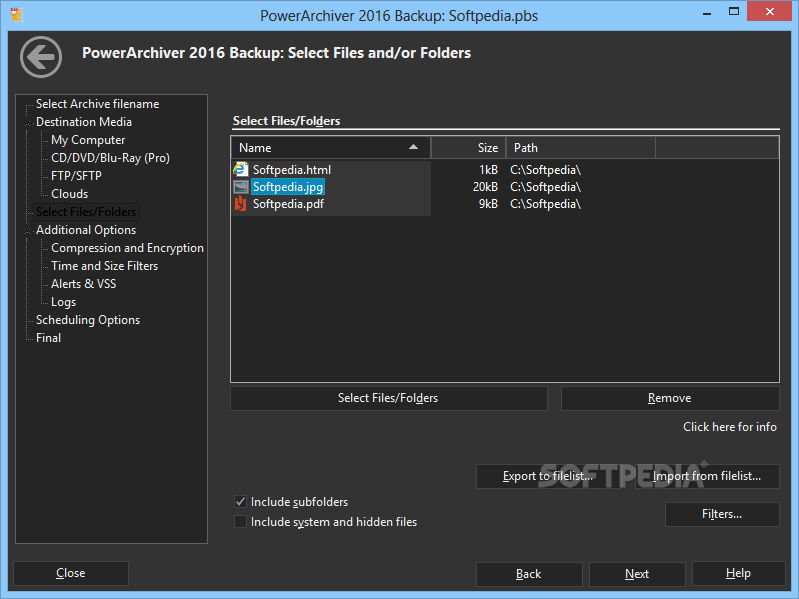Click the PowerArchiver app icon in title bar

[17, 14]
